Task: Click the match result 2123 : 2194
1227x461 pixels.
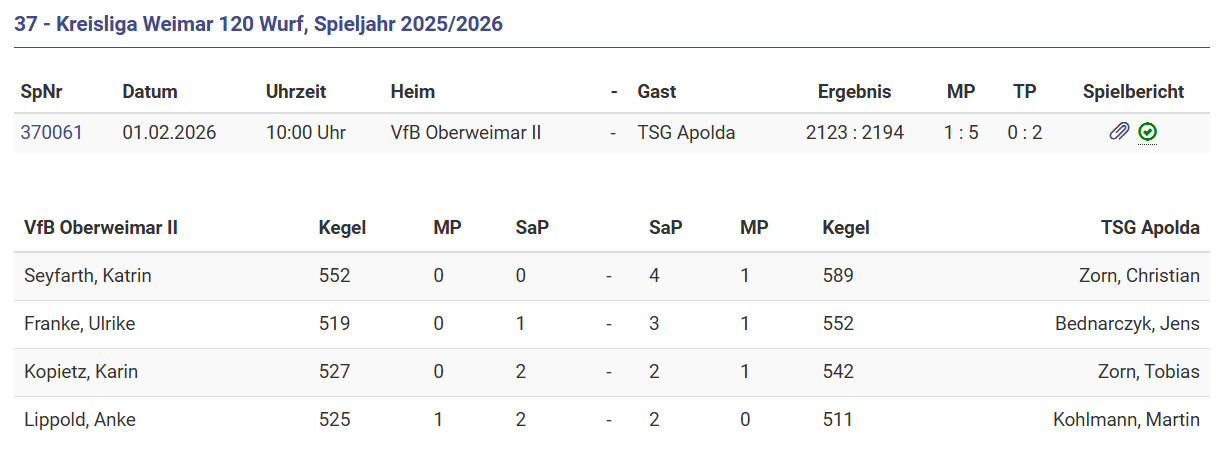Action: (x=854, y=132)
